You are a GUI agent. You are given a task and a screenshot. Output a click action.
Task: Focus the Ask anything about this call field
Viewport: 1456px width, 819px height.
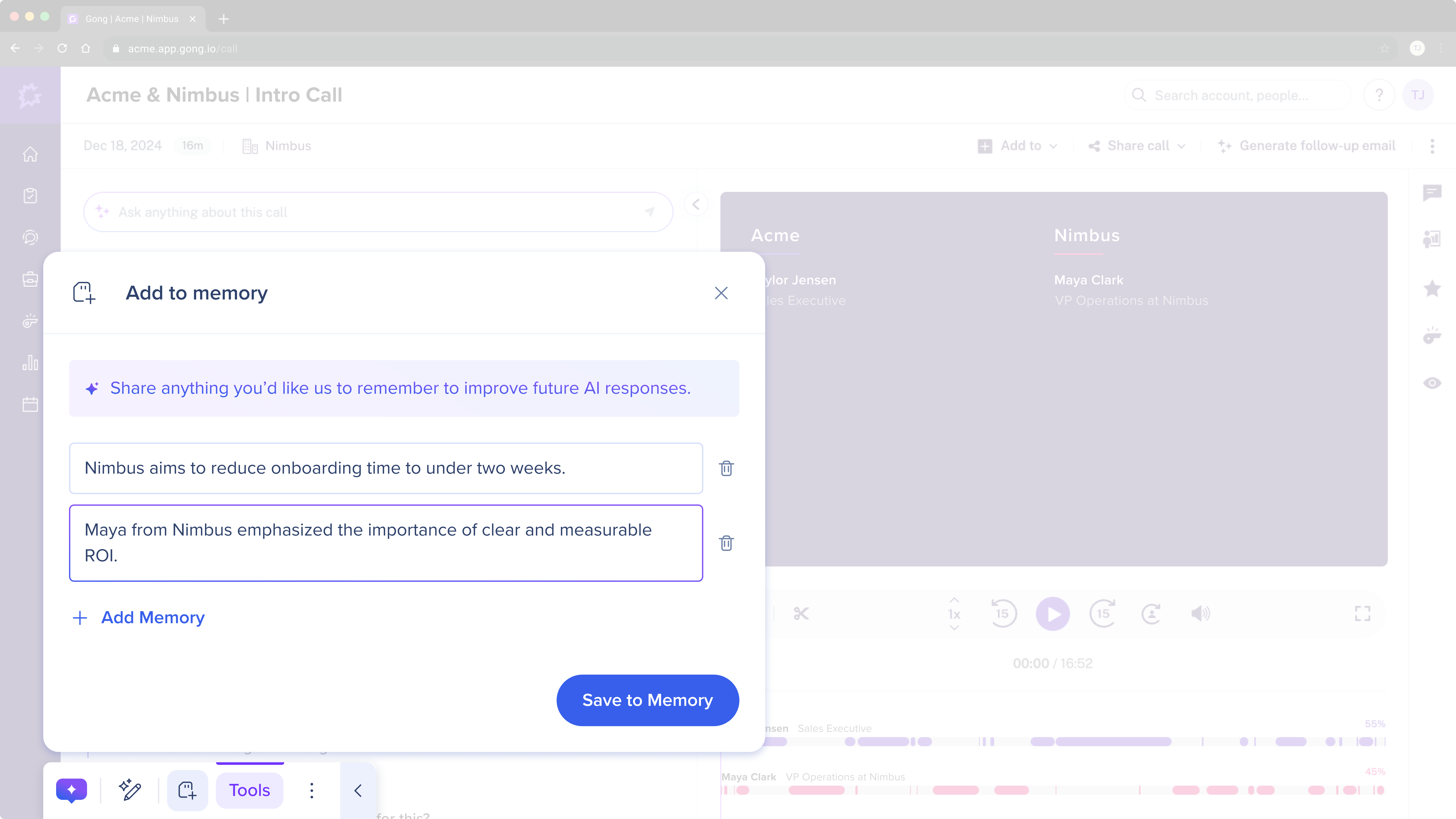click(x=378, y=212)
